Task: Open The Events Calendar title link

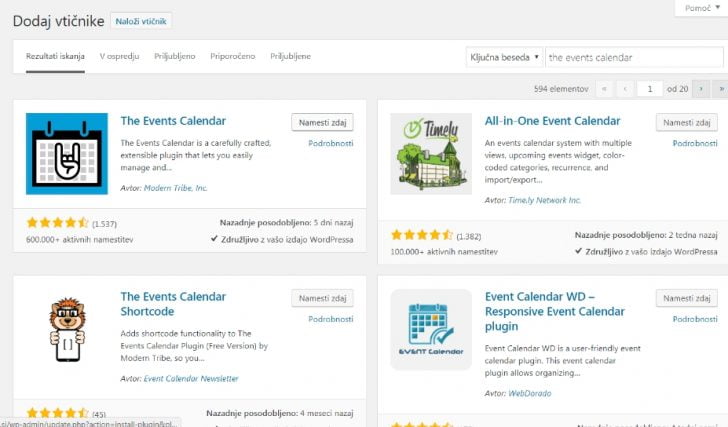Action: click(173, 121)
